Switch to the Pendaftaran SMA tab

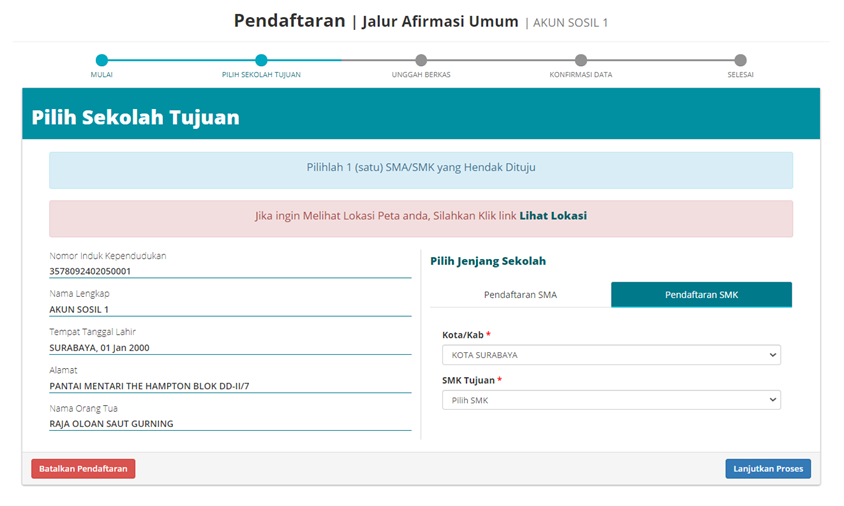(521, 295)
